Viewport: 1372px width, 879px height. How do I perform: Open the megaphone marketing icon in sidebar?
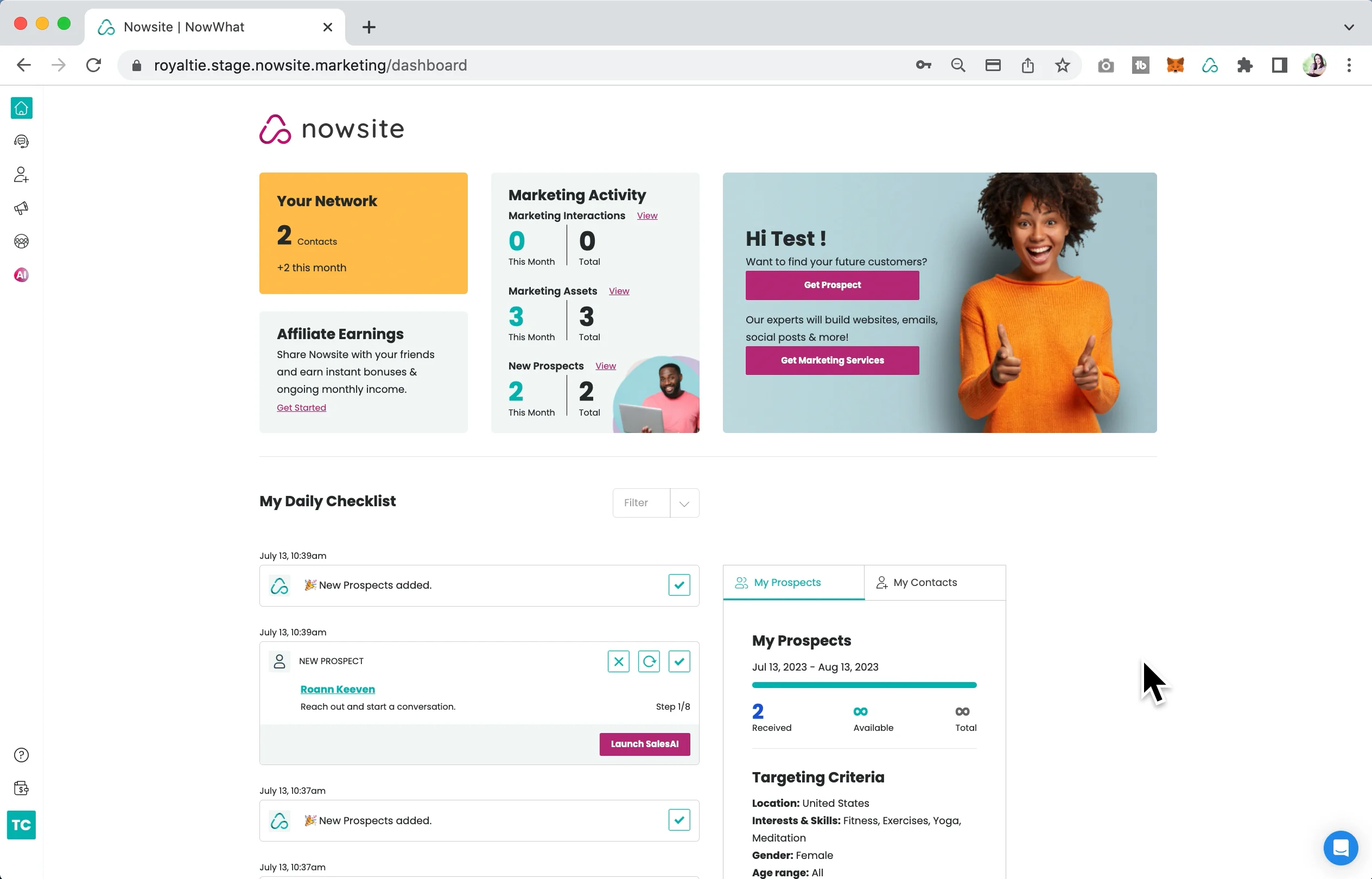[x=21, y=208]
